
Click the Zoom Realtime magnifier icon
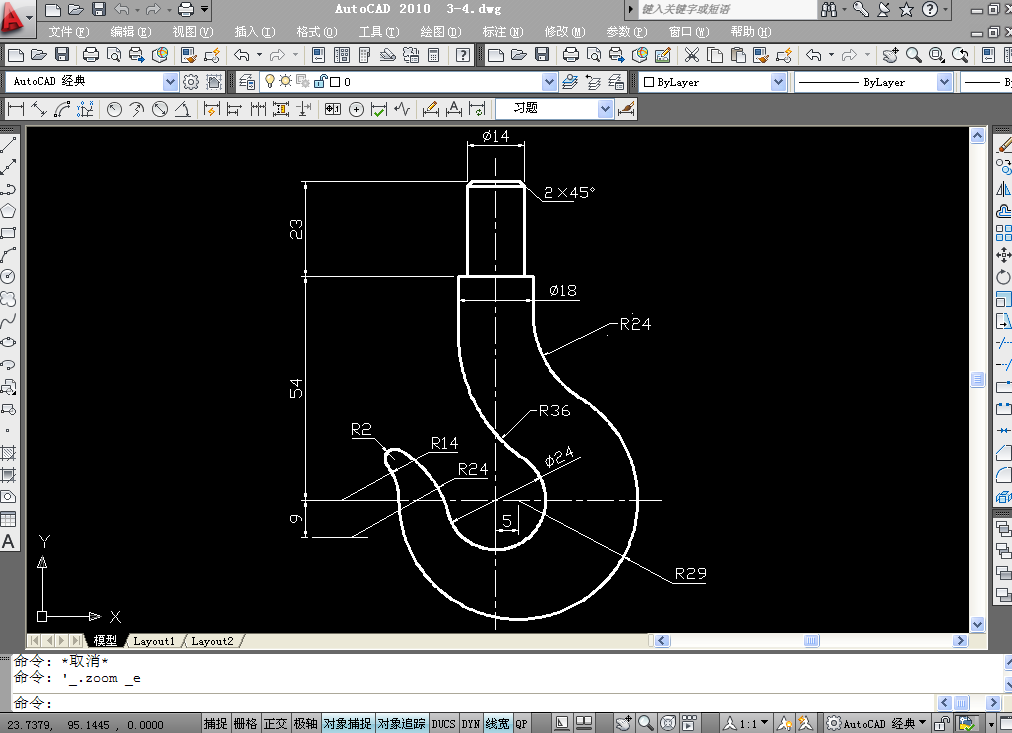point(913,55)
